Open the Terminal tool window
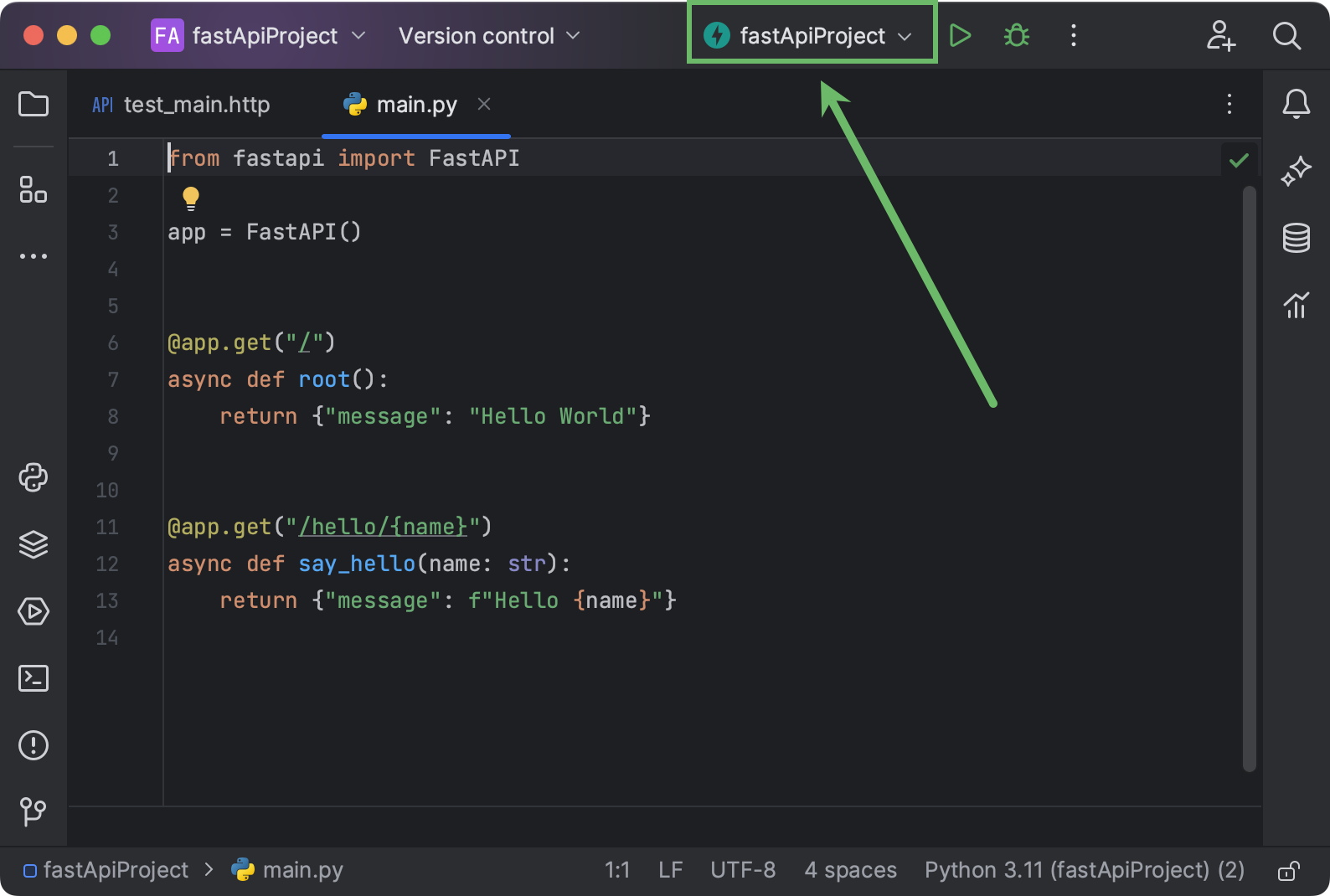Image resolution: width=1330 pixels, height=896 pixels. [x=34, y=678]
